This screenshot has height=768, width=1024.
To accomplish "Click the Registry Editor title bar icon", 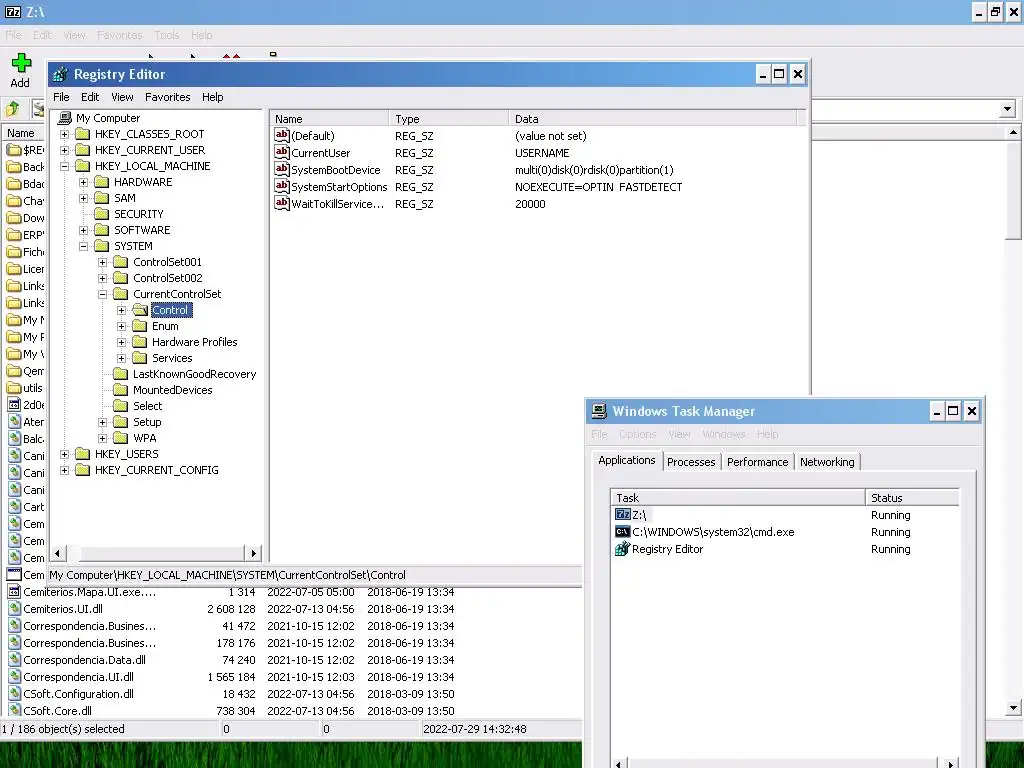I will pyautogui.click(x=61, y=74).
